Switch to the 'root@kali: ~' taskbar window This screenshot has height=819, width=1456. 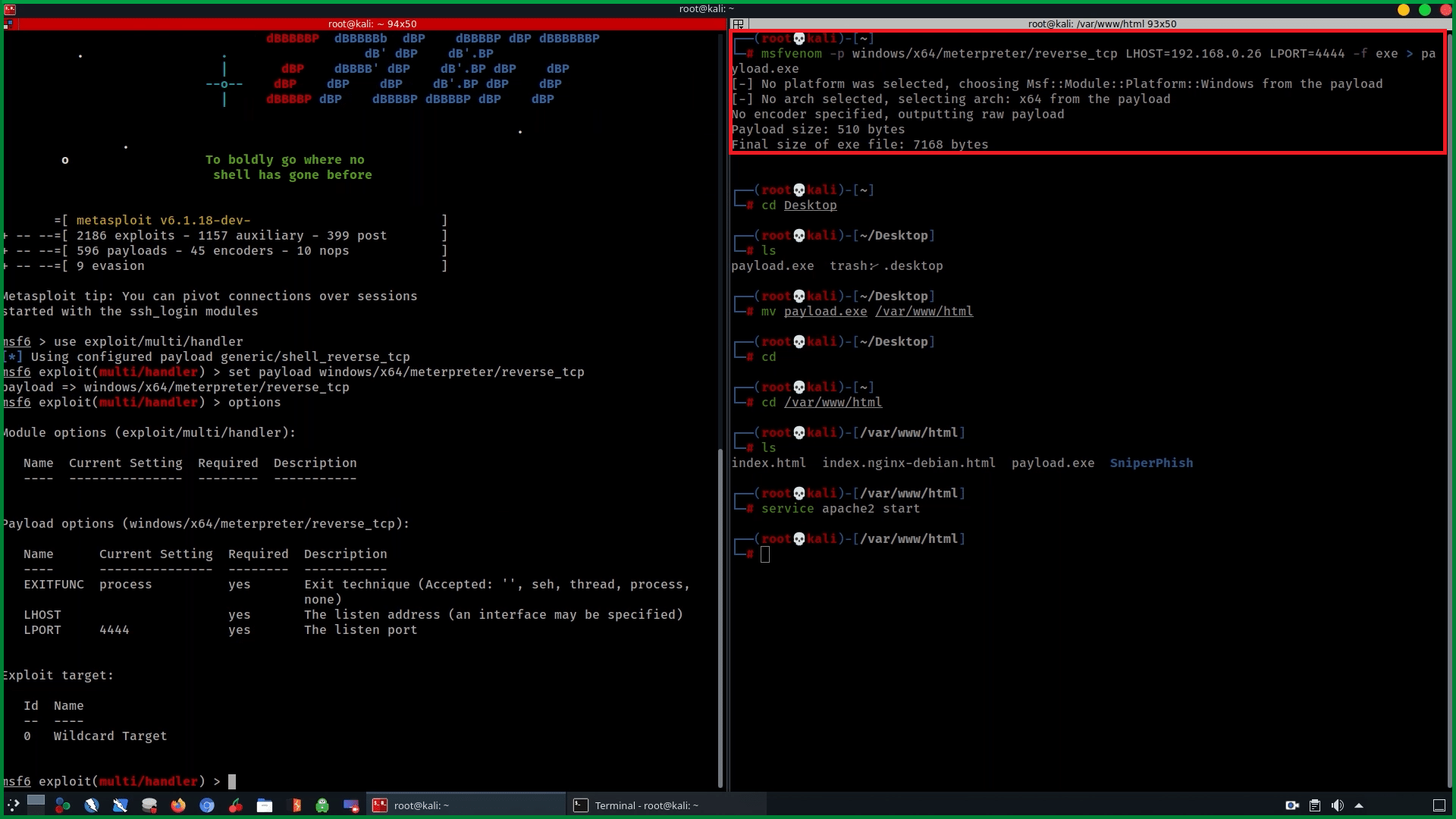tap(466, 805)
